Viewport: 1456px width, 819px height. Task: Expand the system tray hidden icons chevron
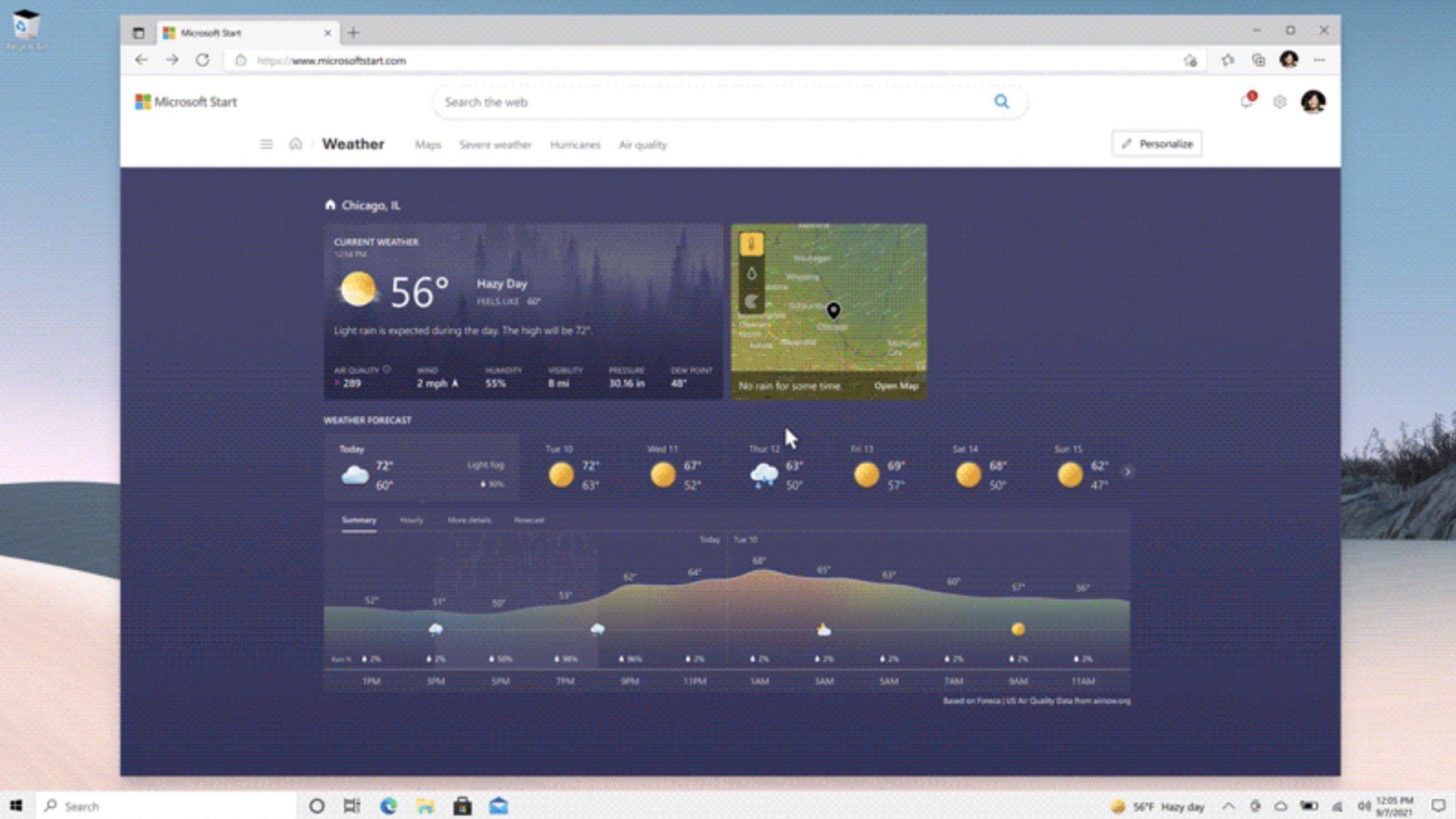[1228, 806]
